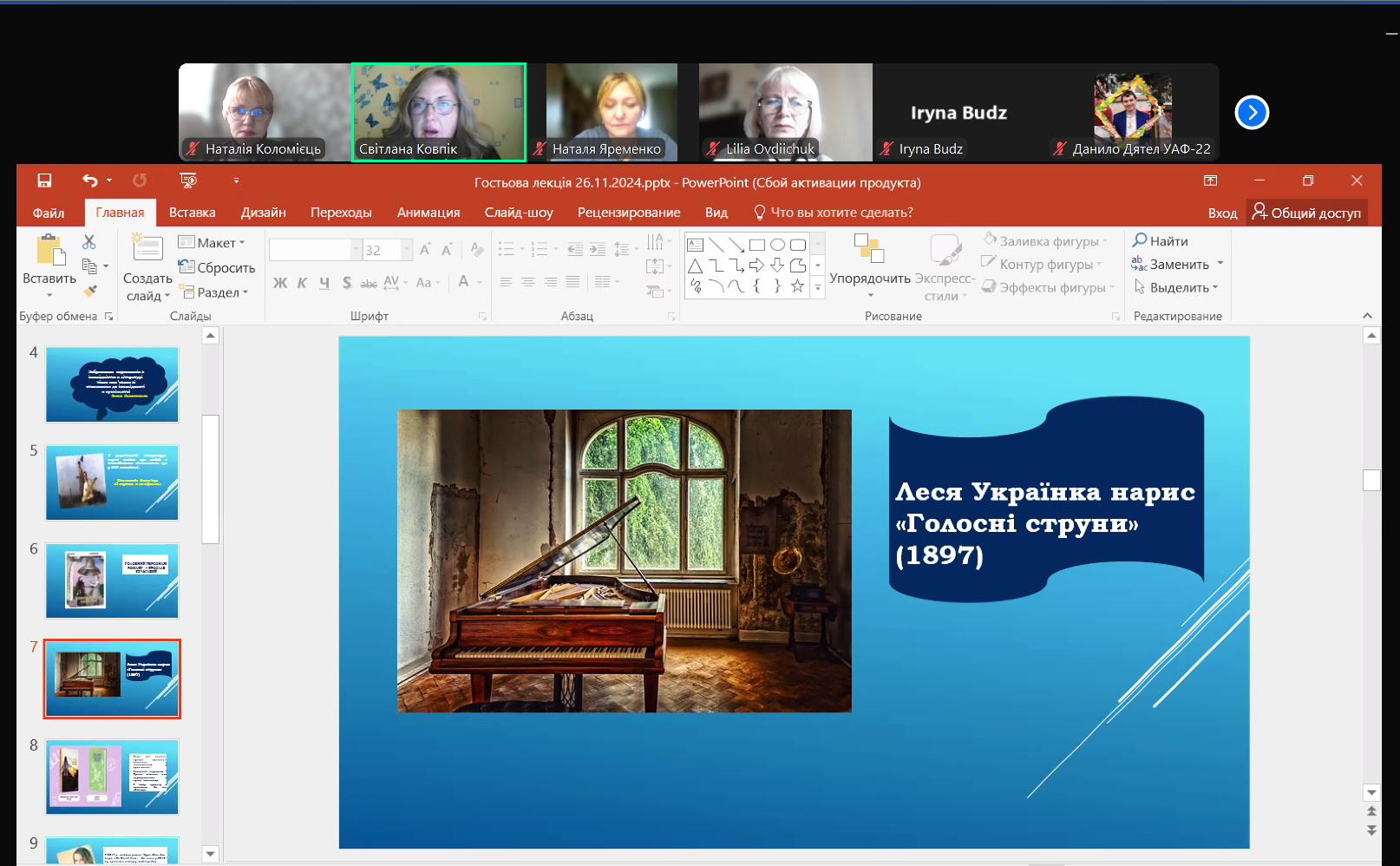Go to next slide double arrow

tap(1371, 830)
